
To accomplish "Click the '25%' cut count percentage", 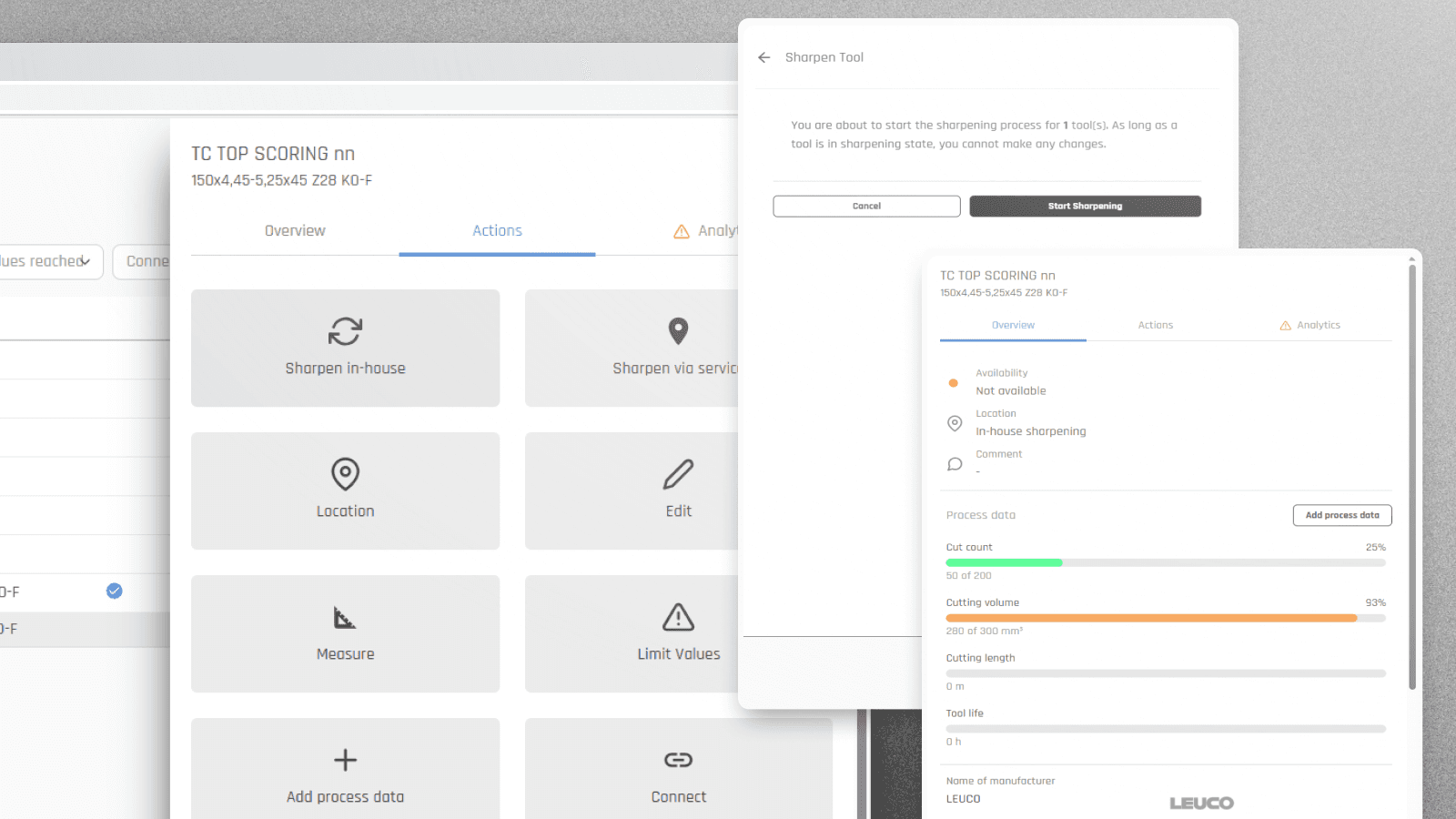I will [x=1375, y=548].
